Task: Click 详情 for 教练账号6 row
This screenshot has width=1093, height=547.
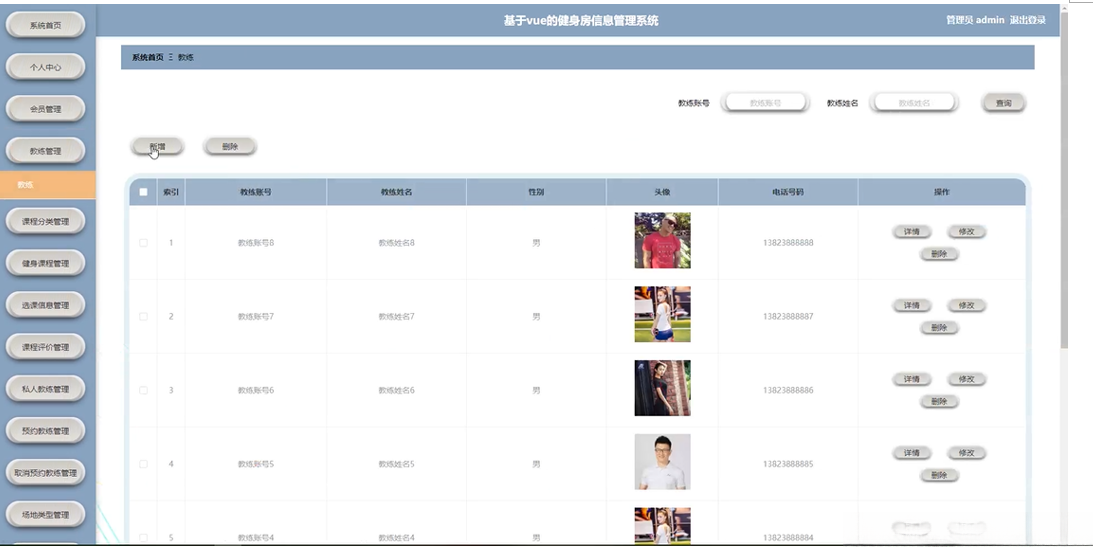Action: (x=912, y=379)
